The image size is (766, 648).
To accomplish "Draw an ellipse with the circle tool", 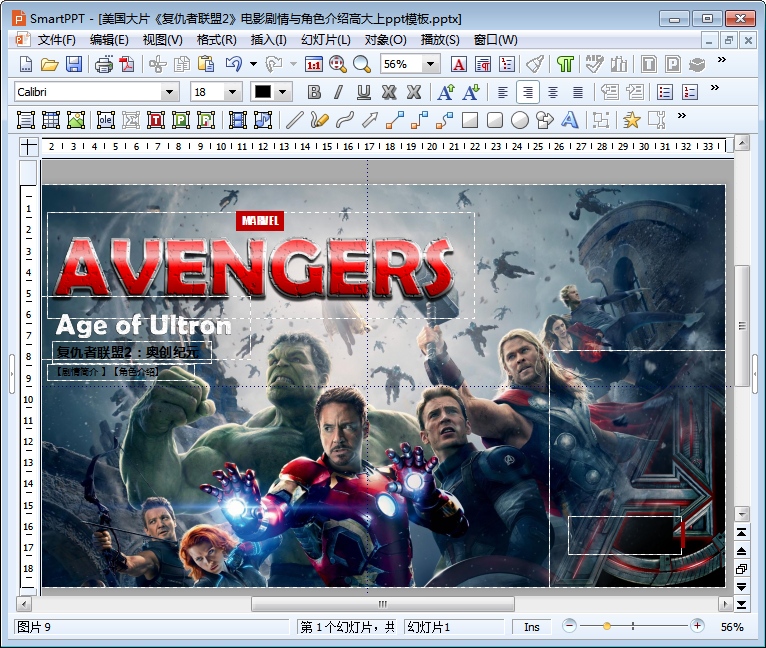I will tap(520, 120).
